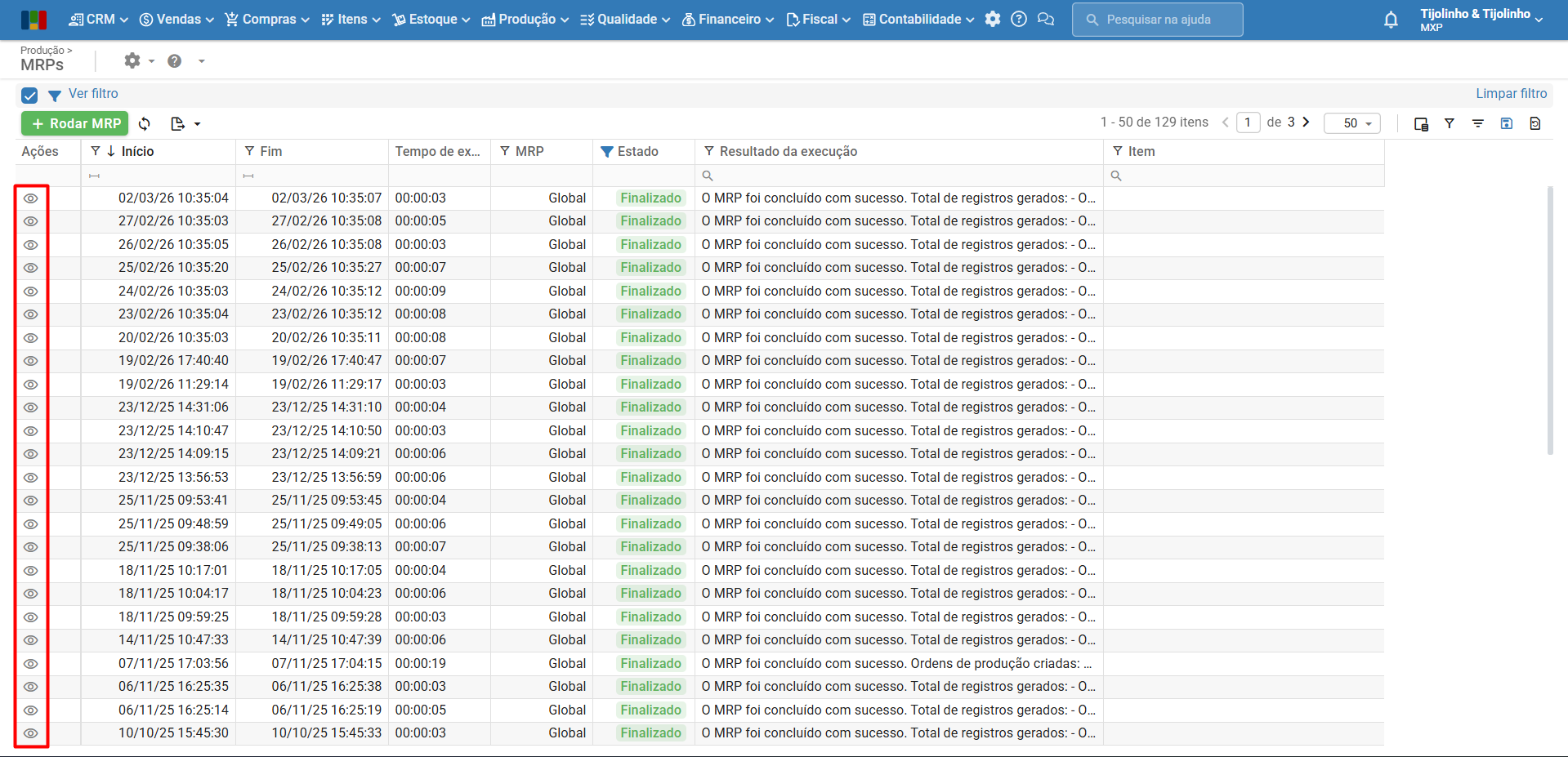View details of the 07/11/25 17:03:56 MRP run
This screenshot has height=757, width=1568.
point(31,664)
